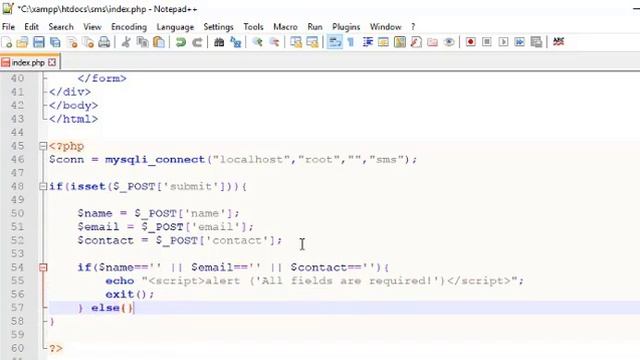Collapse the if(isset fold marker on line 48
Screen dimensions: 640x360
coord(43,187)
